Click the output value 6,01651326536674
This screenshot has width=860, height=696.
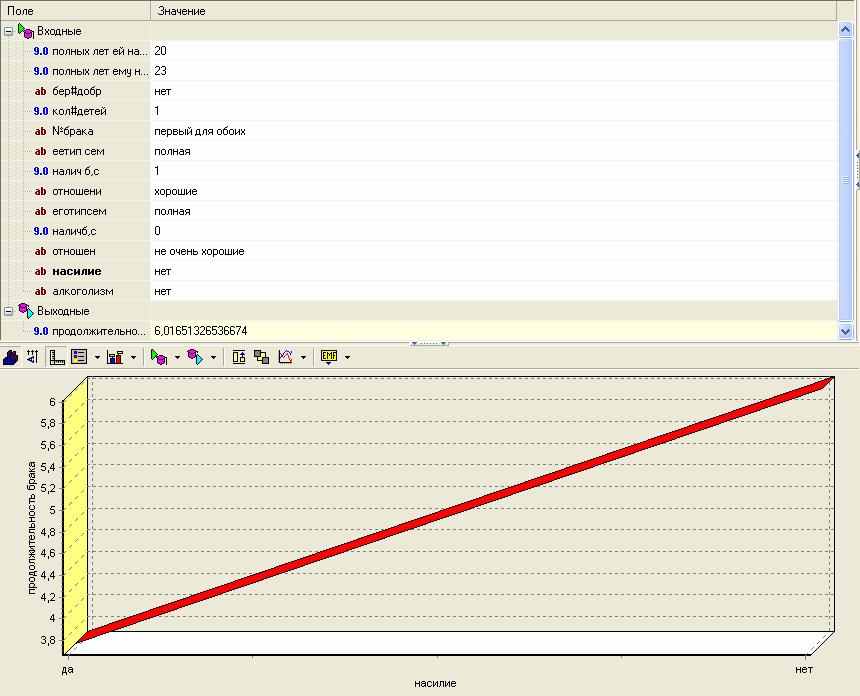point(201,331)
